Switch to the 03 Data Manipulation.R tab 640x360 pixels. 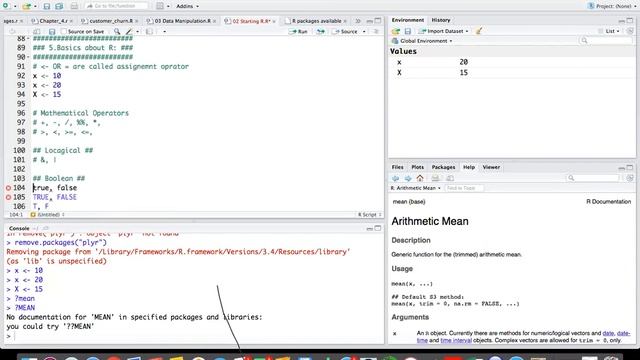tap(182, 21)
